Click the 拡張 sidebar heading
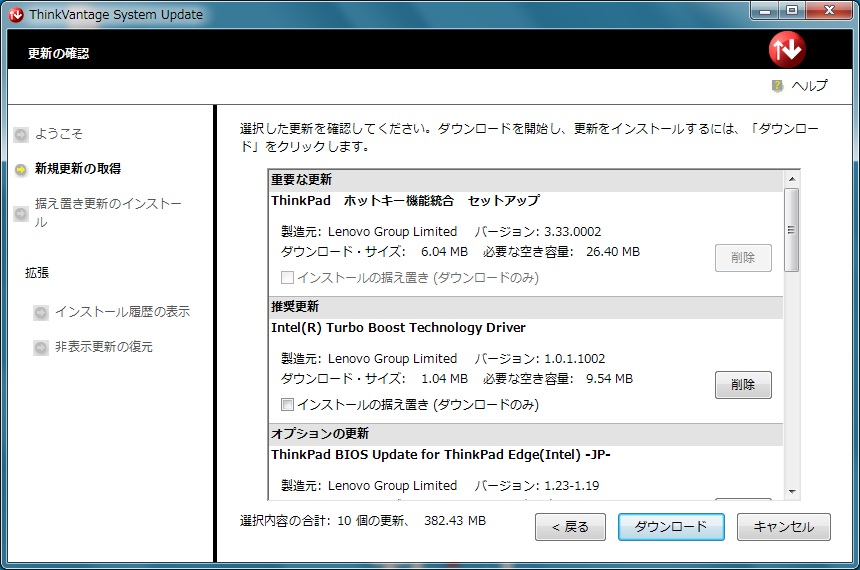 pyautogui.click(x=37, y=273)
